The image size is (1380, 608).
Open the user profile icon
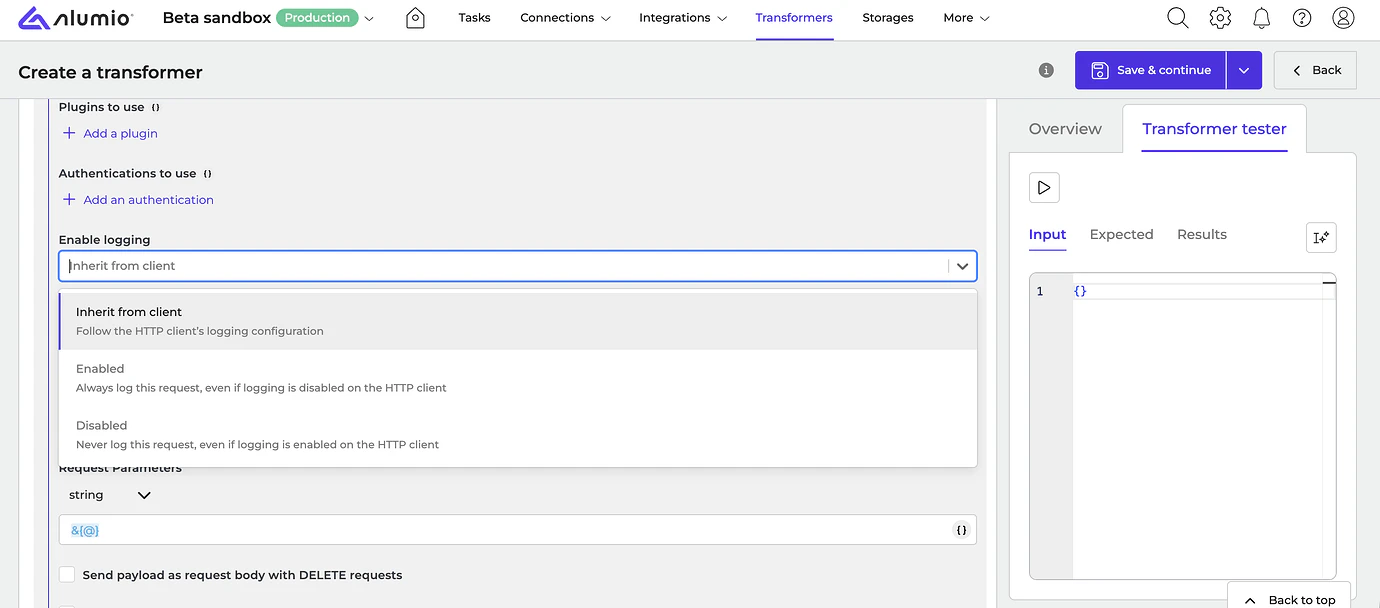pyautogui.click(x=1344, y=18)
